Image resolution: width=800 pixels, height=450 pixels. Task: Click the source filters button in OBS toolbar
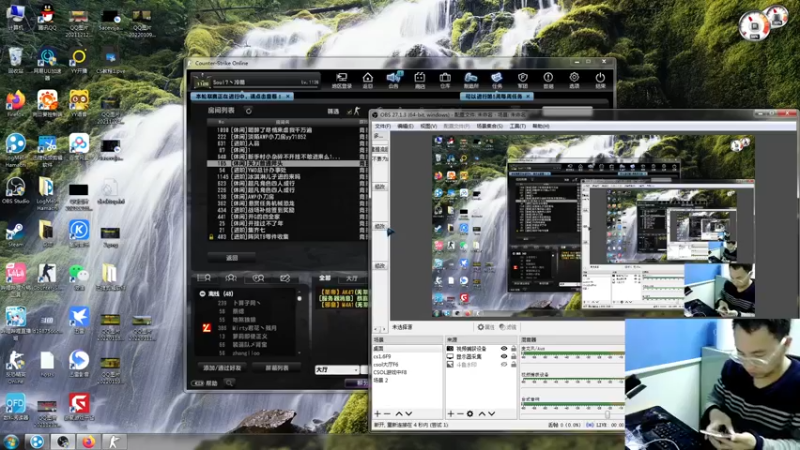point(508,327)
